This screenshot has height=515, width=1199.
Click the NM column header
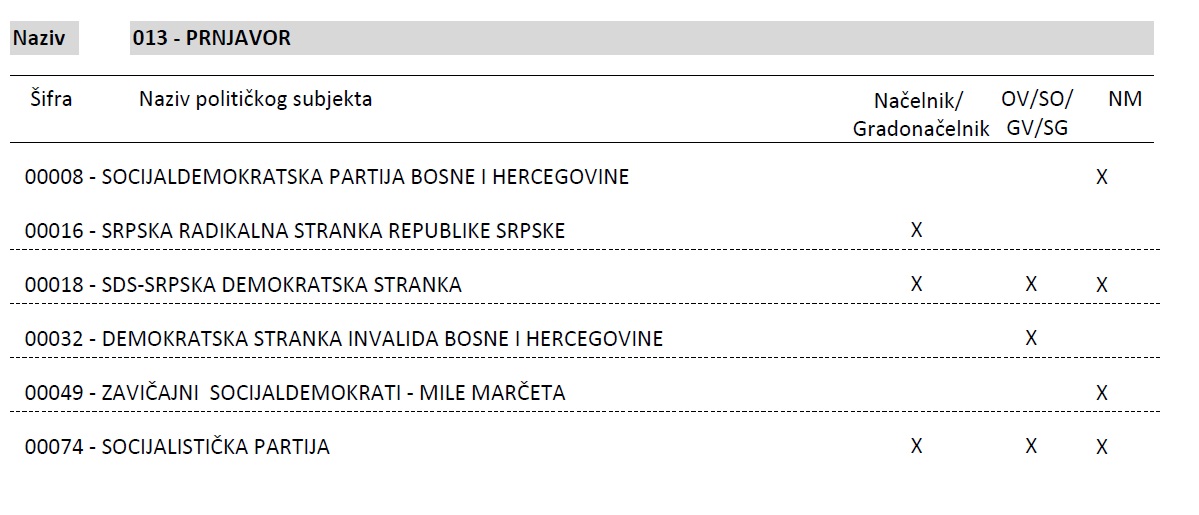tap(1125, 99)
